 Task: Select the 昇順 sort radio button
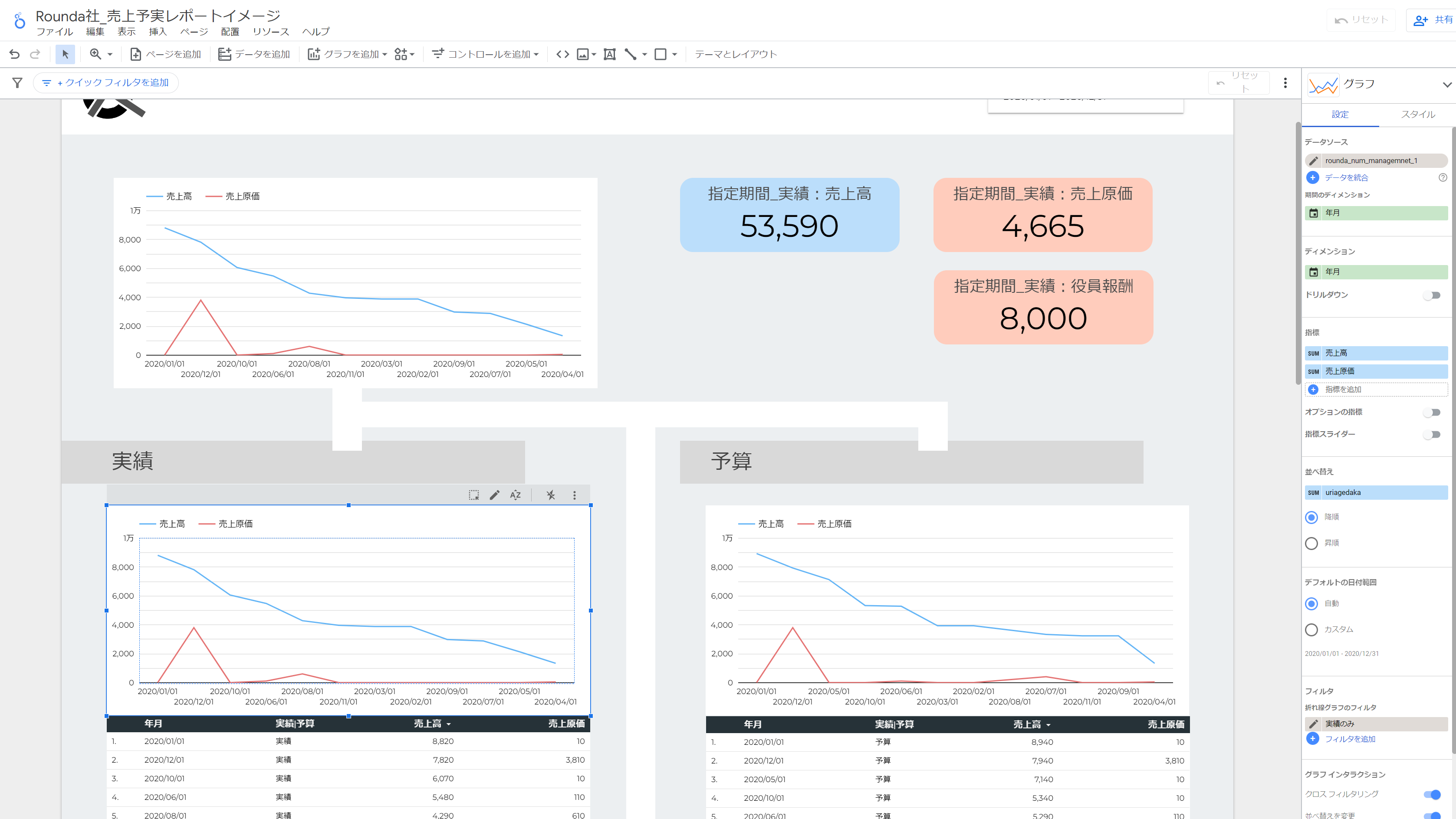[1311, 544]
